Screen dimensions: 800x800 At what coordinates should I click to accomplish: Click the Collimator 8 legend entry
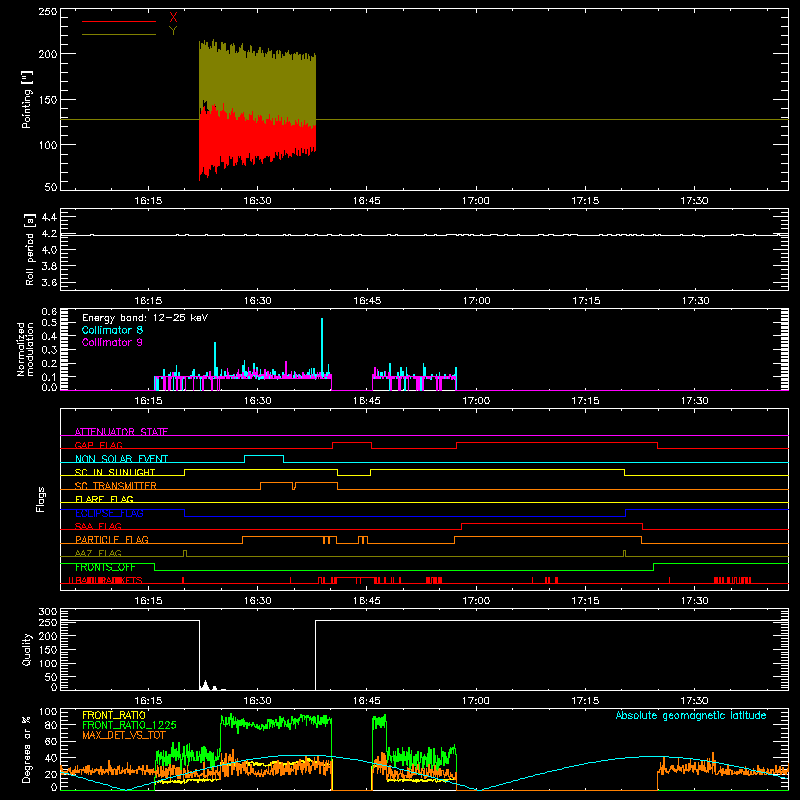(x=112, y=330)
